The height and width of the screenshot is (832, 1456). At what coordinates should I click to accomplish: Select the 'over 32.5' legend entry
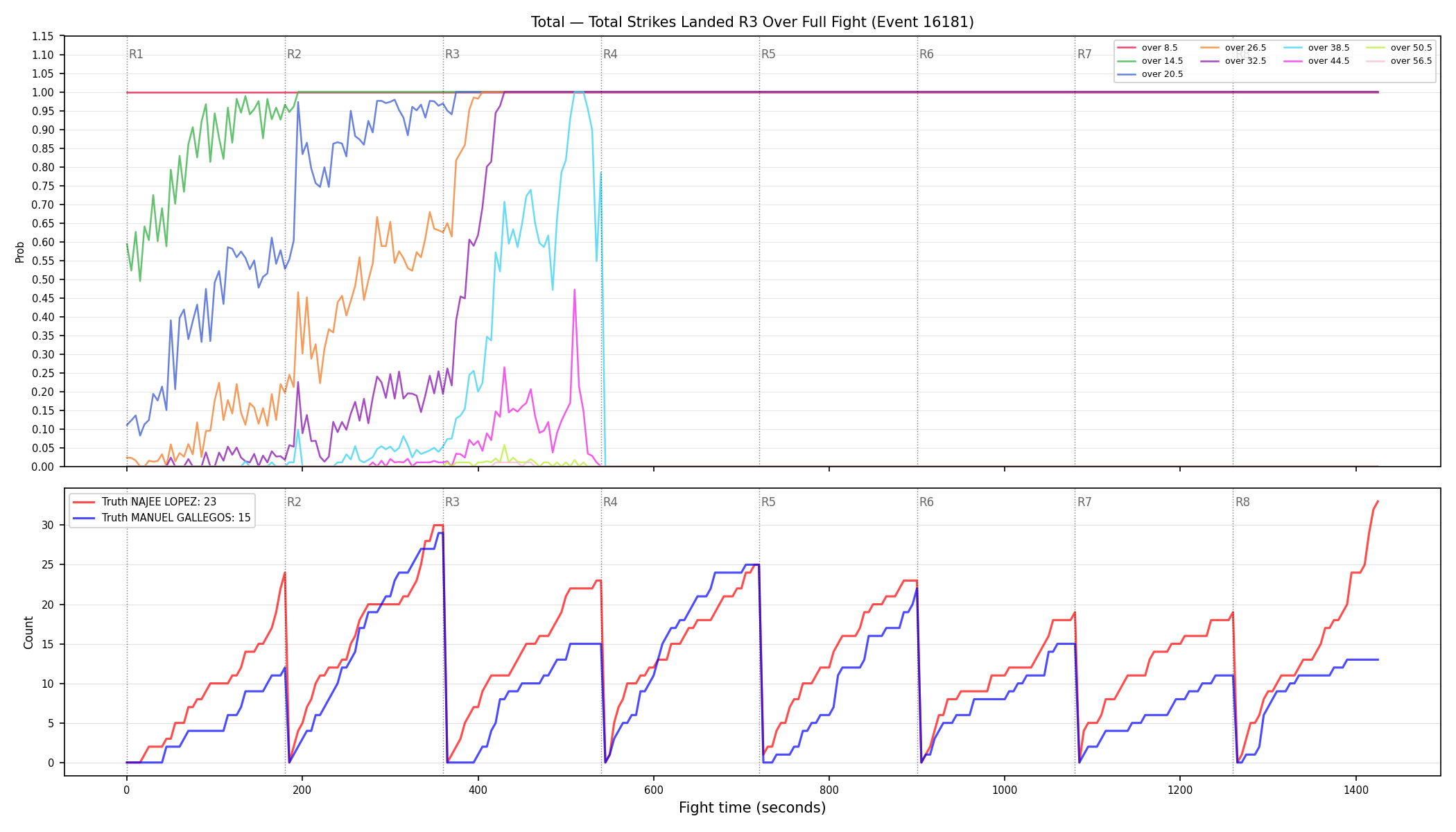point(1233,61)
